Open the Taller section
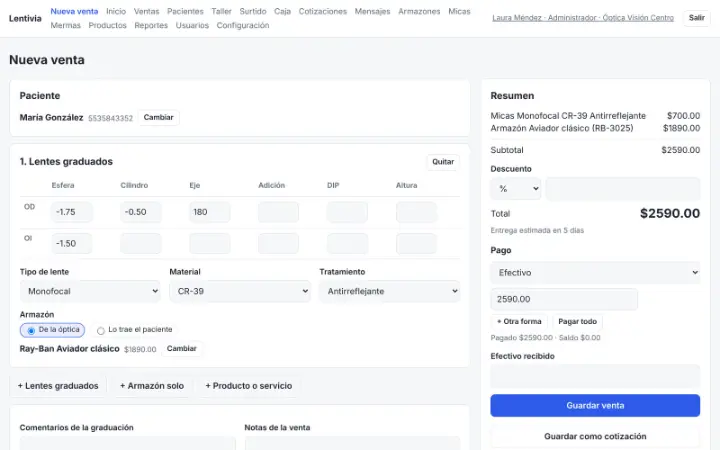 pos(221,11)
